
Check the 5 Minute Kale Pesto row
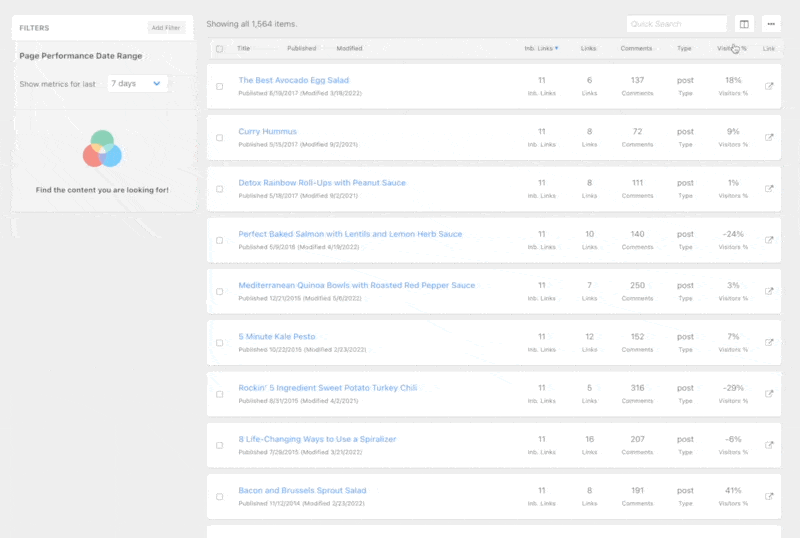[x=219, y=343]
